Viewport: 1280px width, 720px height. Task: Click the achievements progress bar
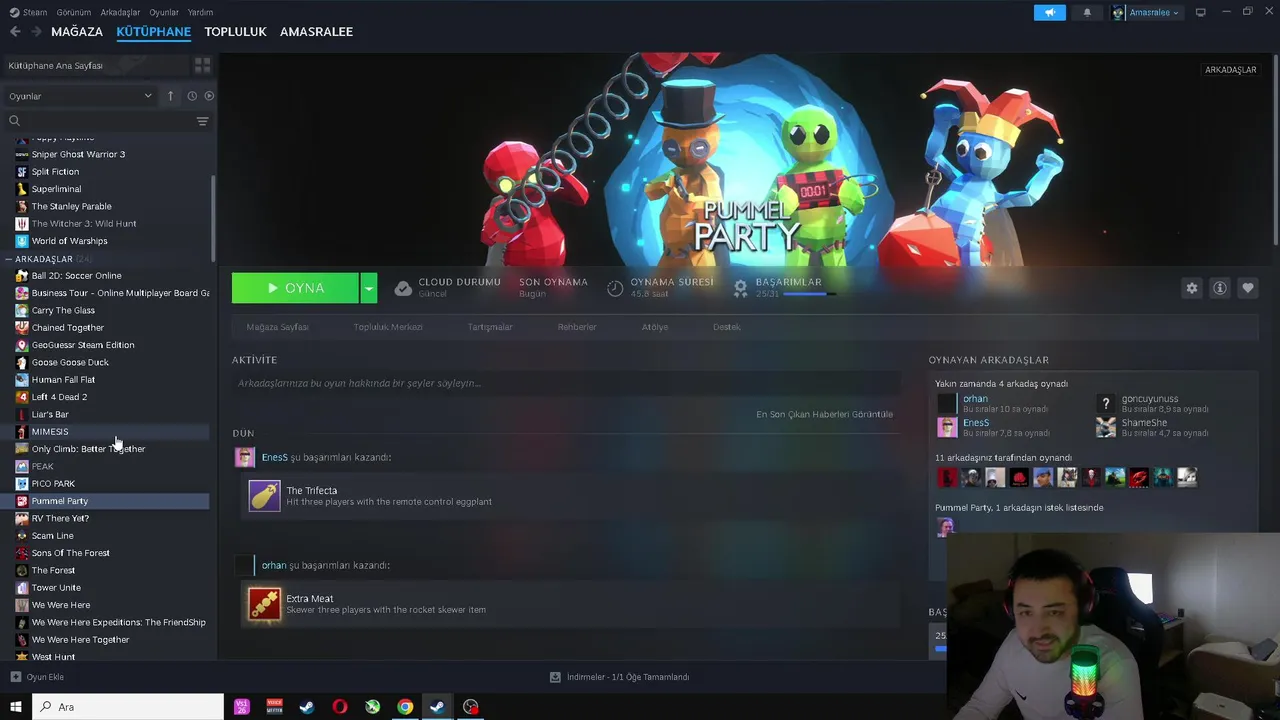809,294
